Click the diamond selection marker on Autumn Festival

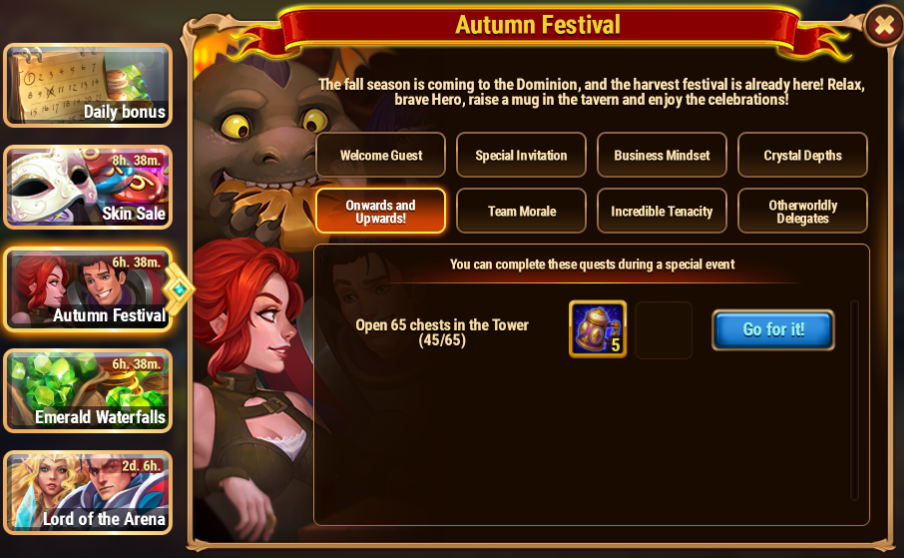[179, 289]
